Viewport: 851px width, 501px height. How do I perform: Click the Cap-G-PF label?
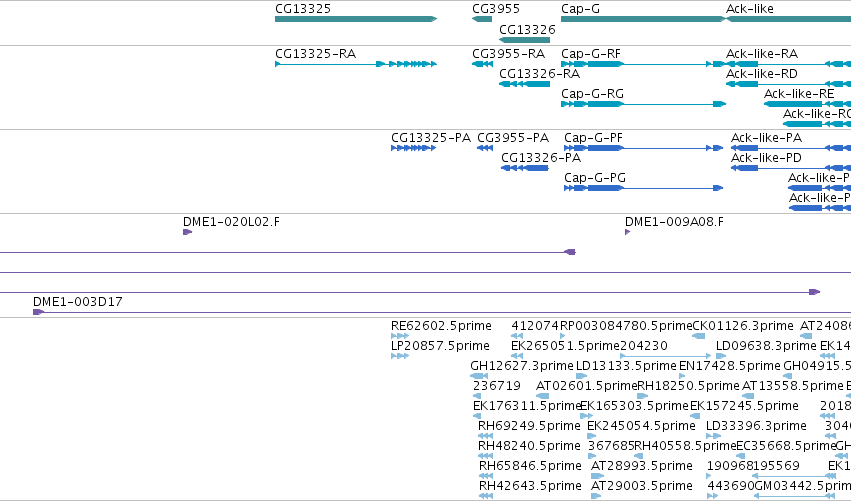point(593,138)
